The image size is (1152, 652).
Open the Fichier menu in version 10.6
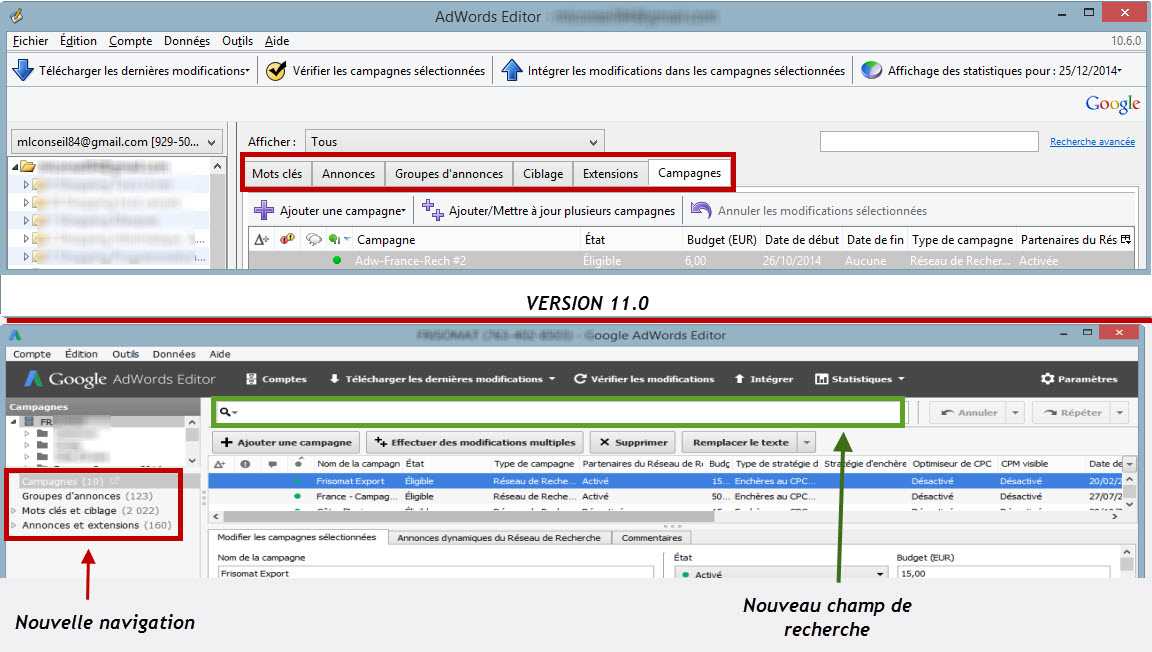click(x=30, y=40)
